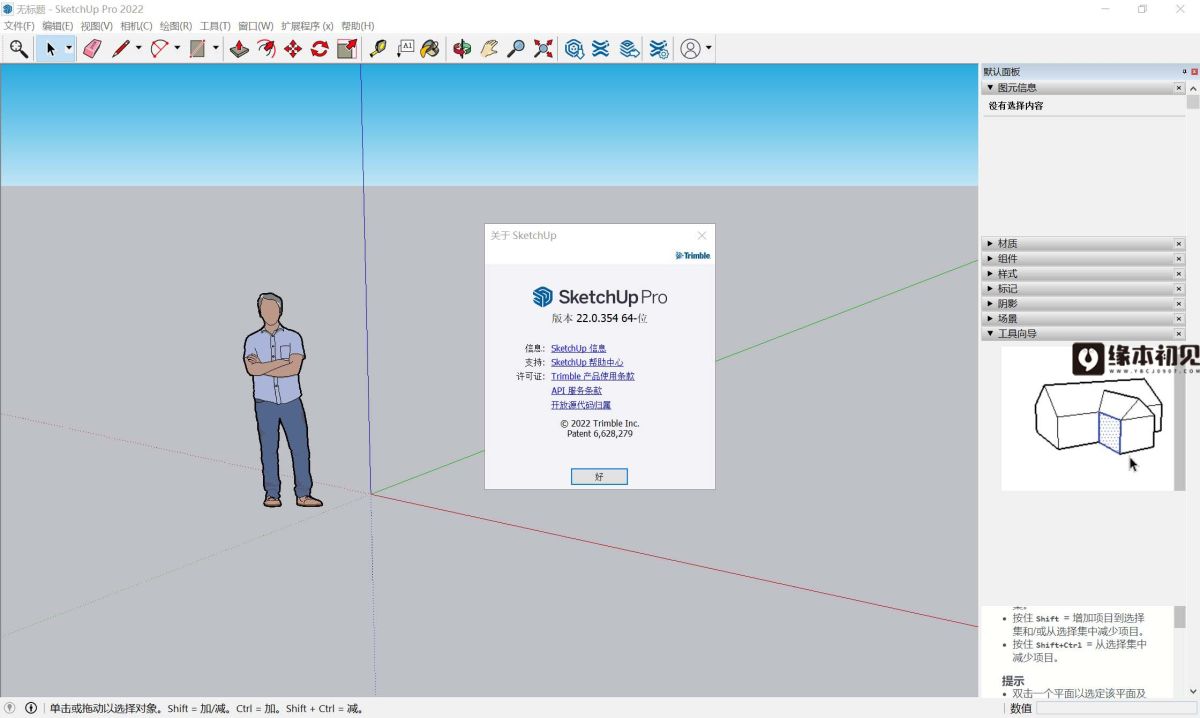Open the Line tool dropdown arrow
The width and height of the screenshot is (1200, 718).
click(138, 48)
